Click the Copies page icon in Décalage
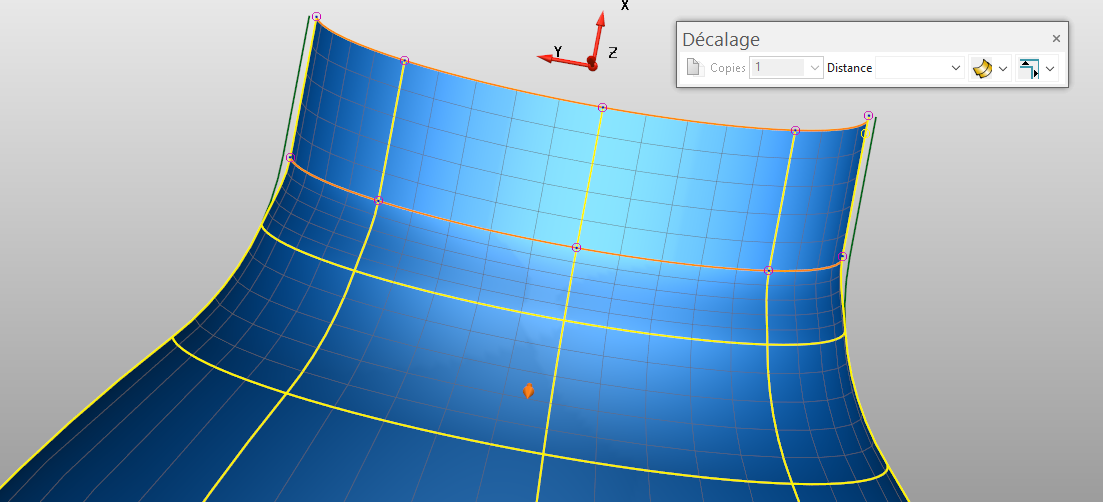The height and width of the screenshot is (502, 1103). tap(695, 68)
